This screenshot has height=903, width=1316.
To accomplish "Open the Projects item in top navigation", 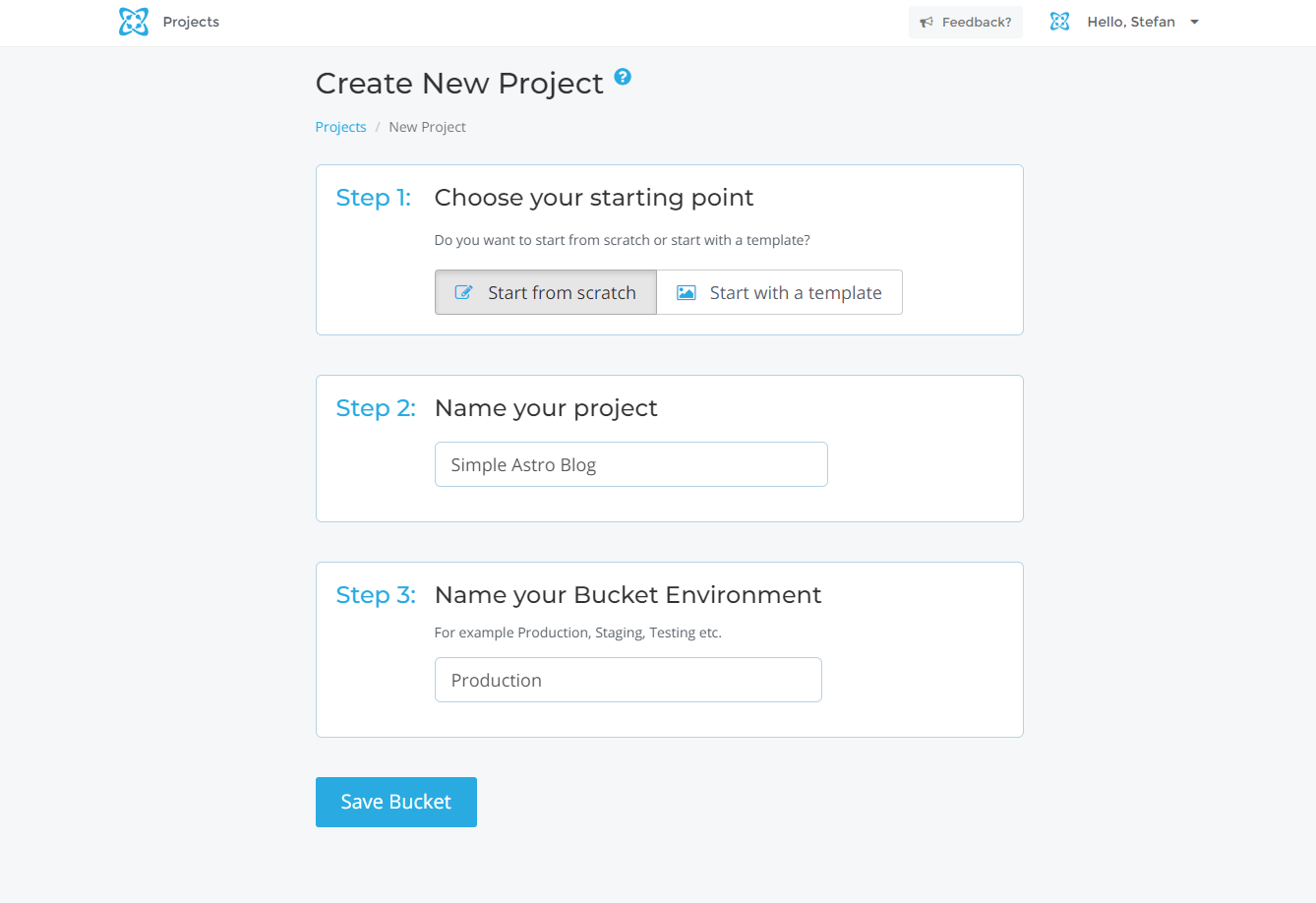I will 191,22.
